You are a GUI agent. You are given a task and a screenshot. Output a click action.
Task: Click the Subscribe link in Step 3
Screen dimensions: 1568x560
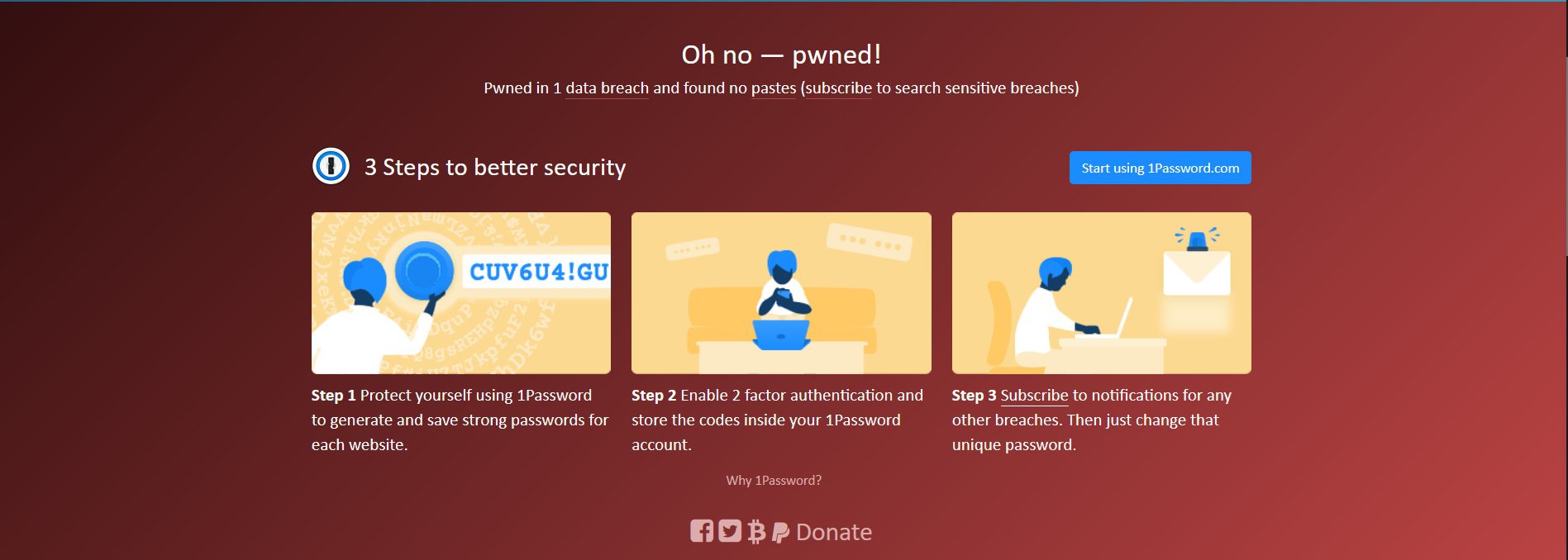[x=1034, y=396]
